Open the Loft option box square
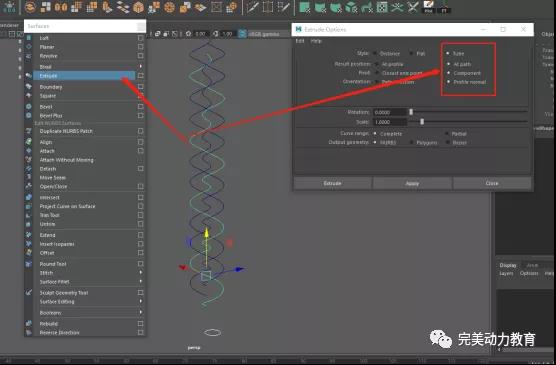 coord(140,38)
